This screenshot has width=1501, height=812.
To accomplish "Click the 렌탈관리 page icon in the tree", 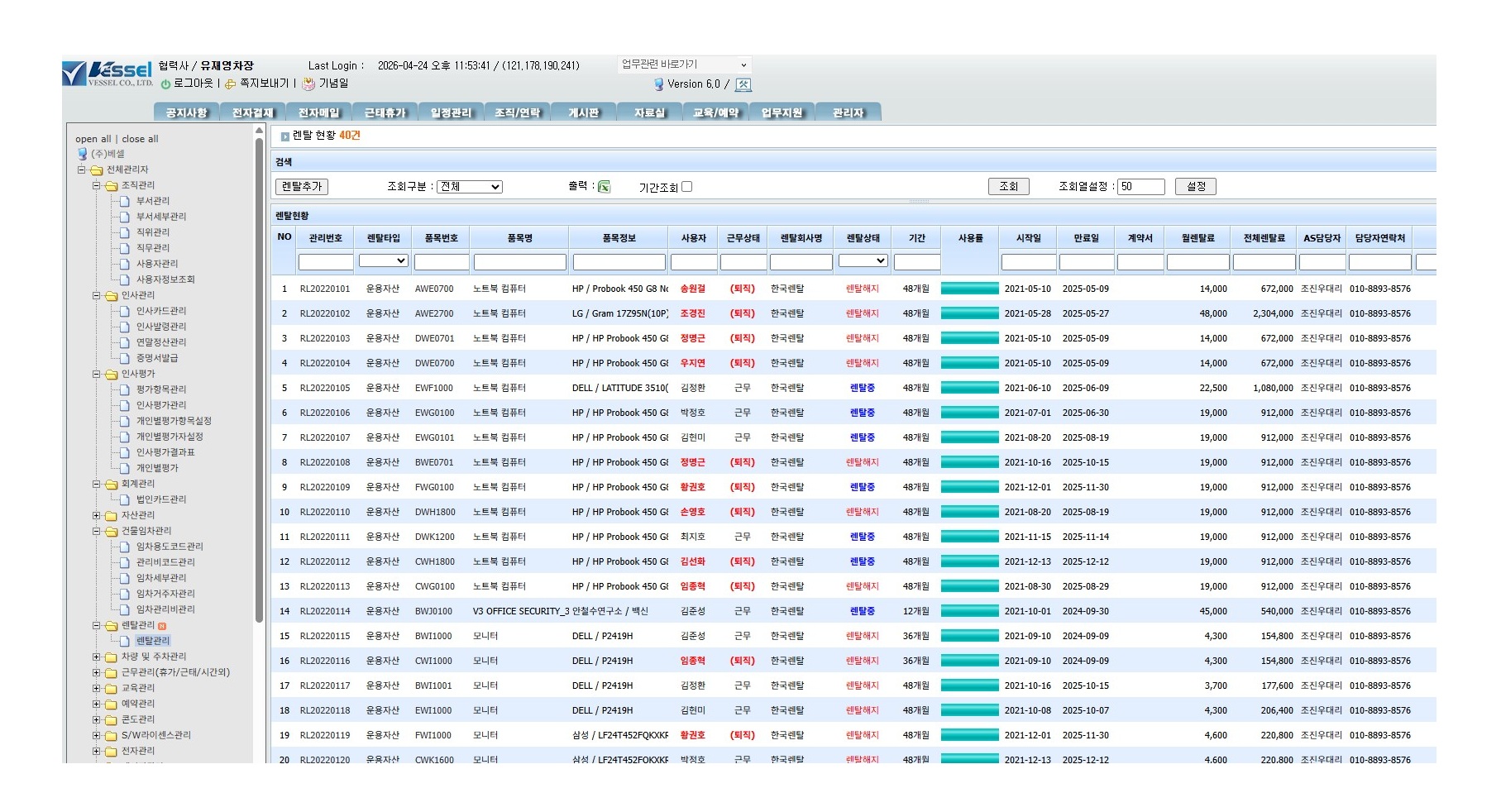I will click(124, 641).
